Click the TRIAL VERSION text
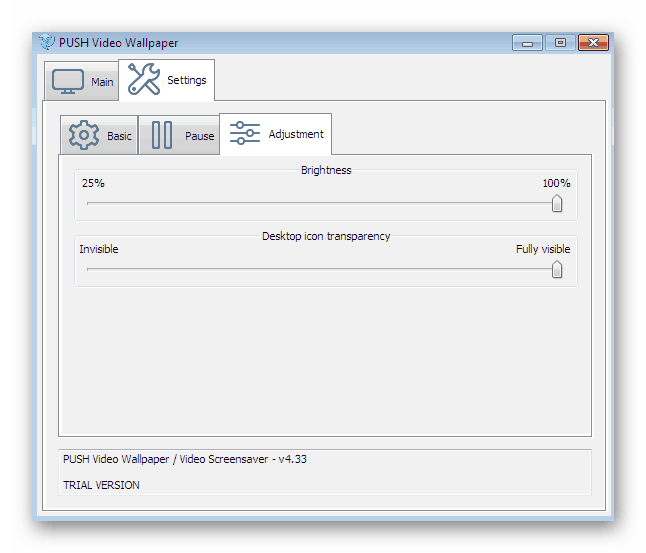The width and height of the screenshot is (646, 553). (101, 485)
